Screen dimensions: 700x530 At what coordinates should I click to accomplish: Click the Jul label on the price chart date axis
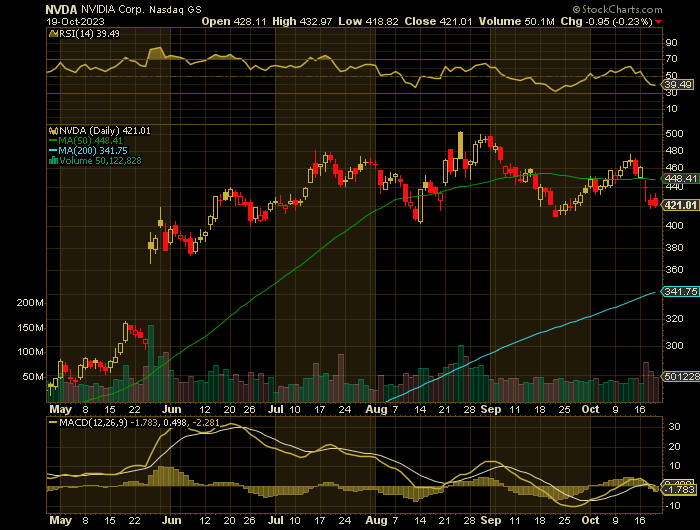(277, 409)
